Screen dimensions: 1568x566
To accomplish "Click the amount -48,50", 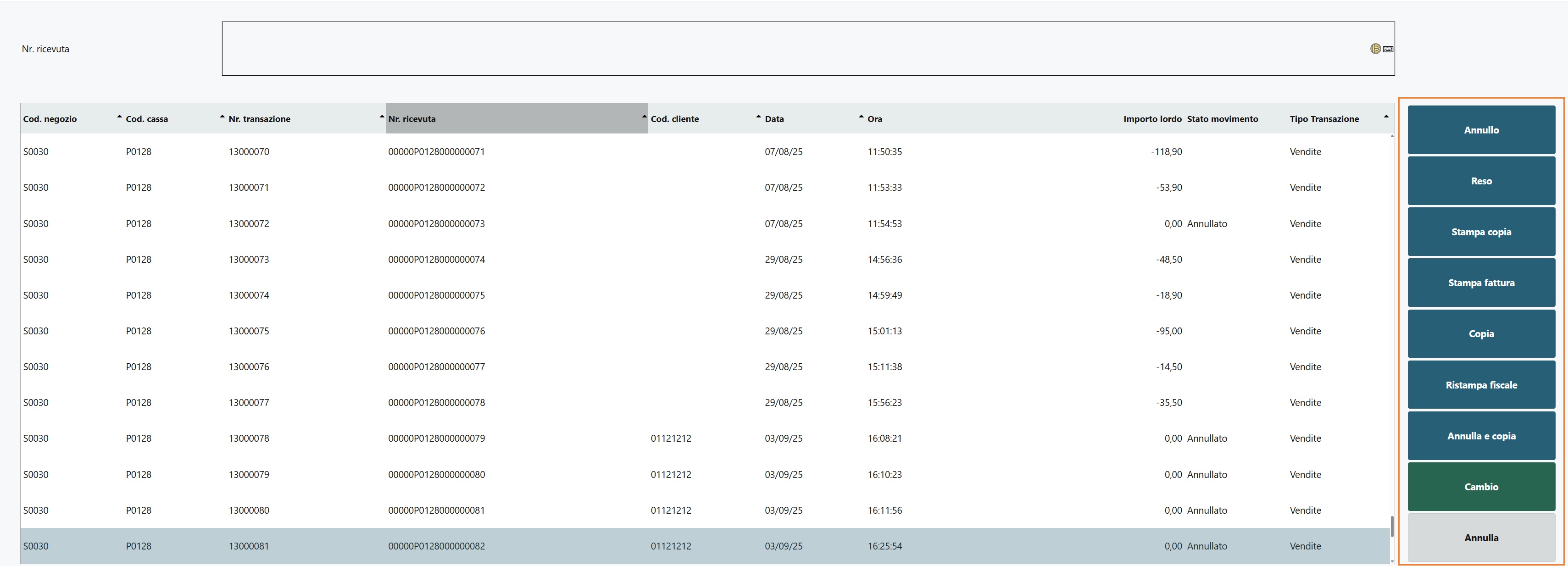I will (1169, 259).
